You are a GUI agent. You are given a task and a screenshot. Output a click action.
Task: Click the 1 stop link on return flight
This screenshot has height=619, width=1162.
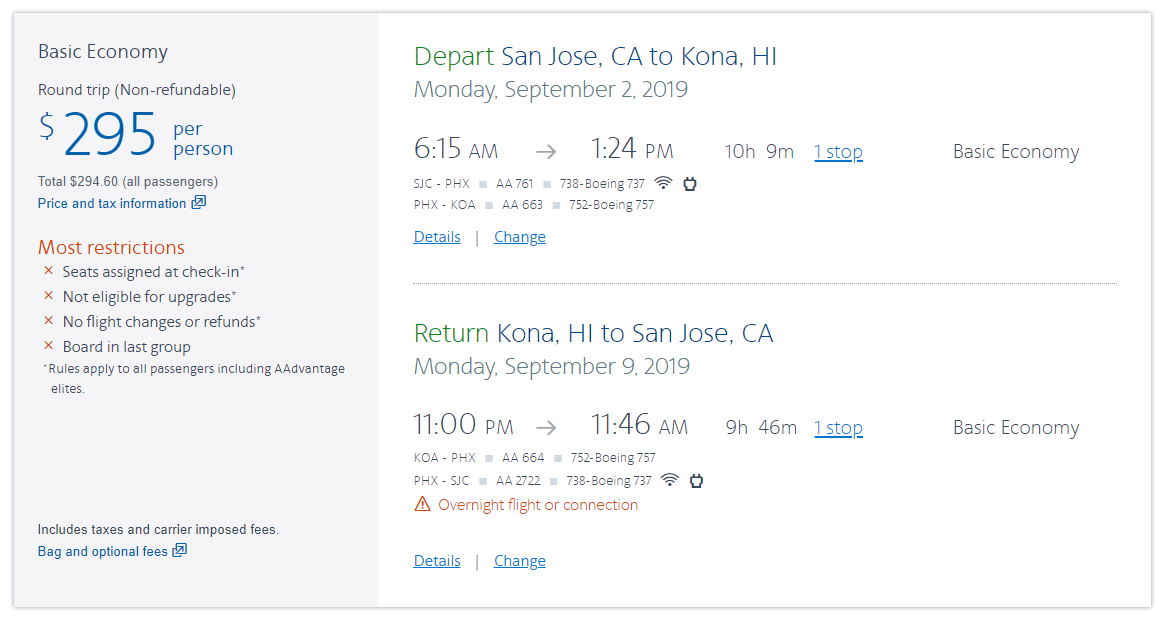(838, 428)
